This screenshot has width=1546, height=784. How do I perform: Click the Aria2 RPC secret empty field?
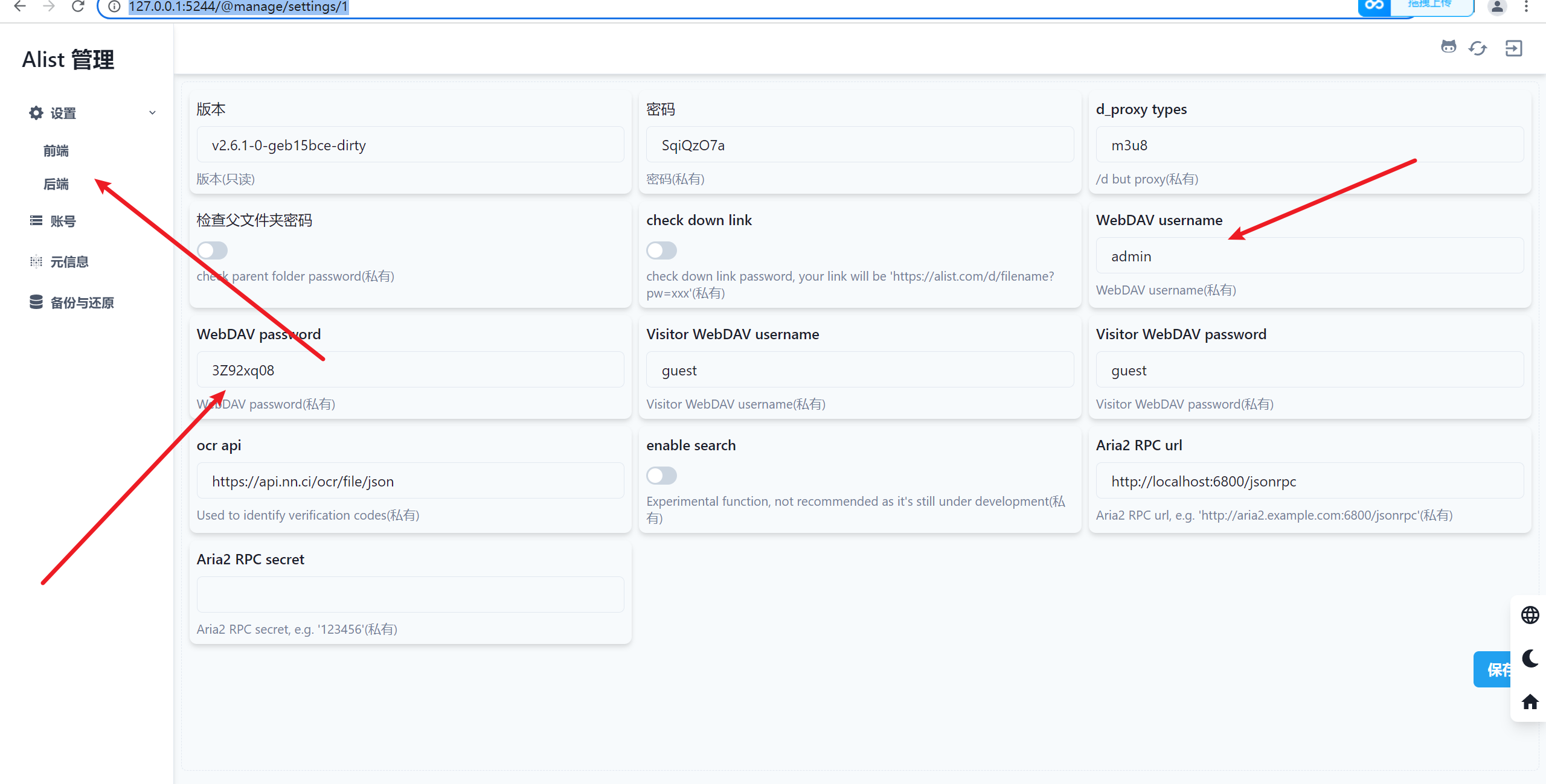click(410, 594)
